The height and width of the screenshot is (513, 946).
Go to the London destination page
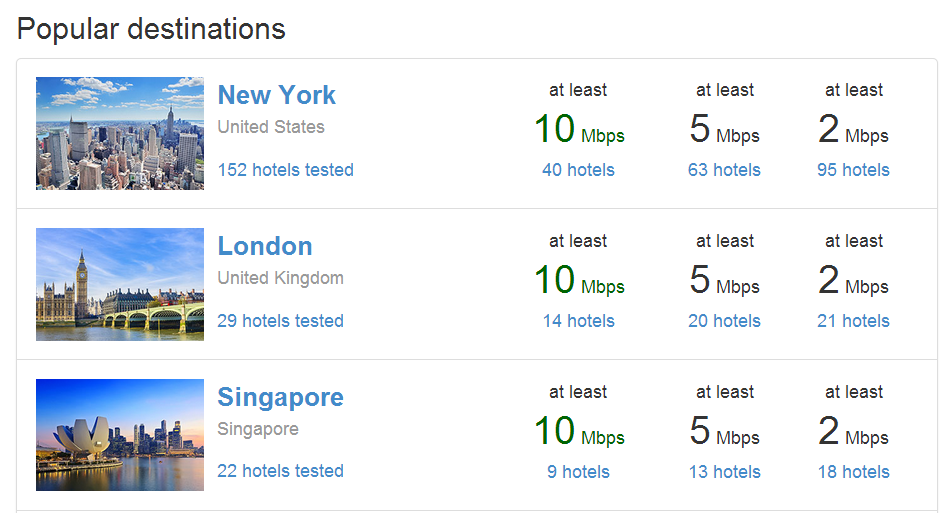point(265,246)
